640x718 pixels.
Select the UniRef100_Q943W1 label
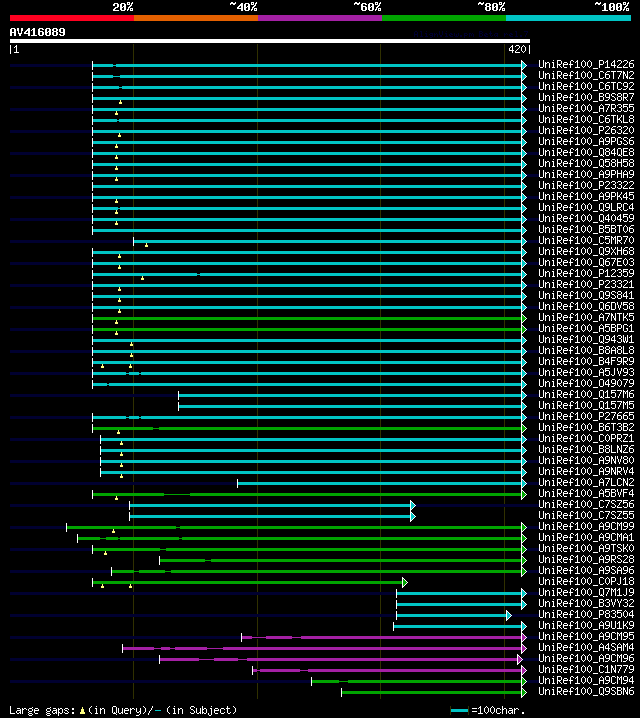586,339
